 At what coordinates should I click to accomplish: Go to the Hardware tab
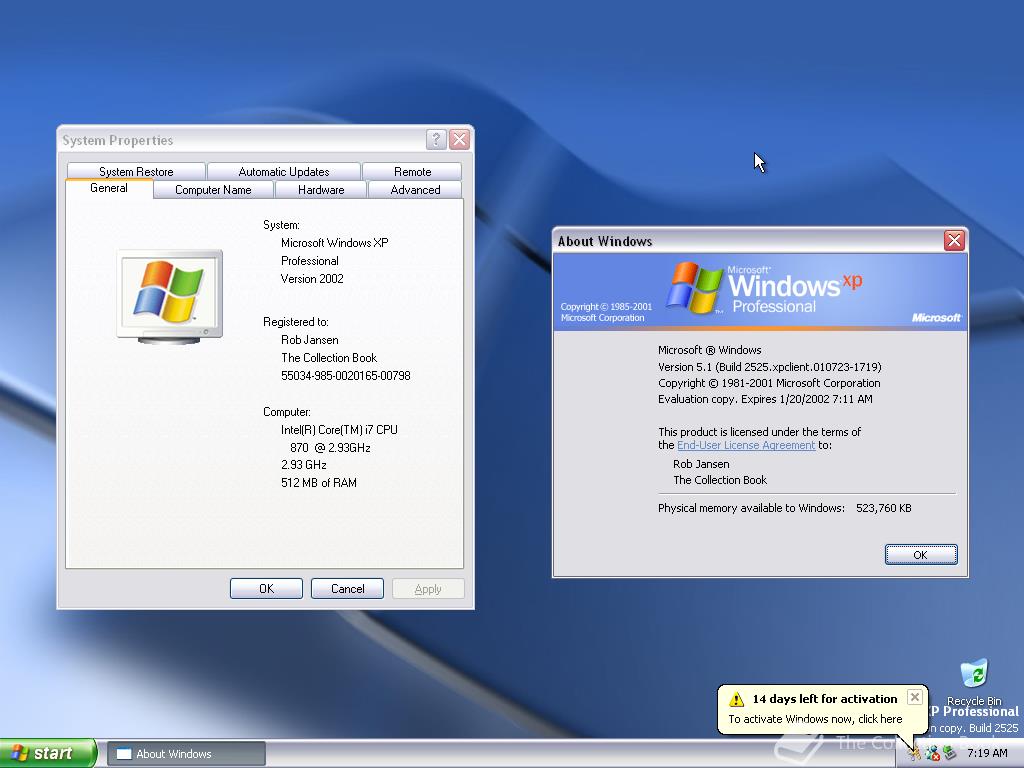pyautogui.click(x=321, y=189)
